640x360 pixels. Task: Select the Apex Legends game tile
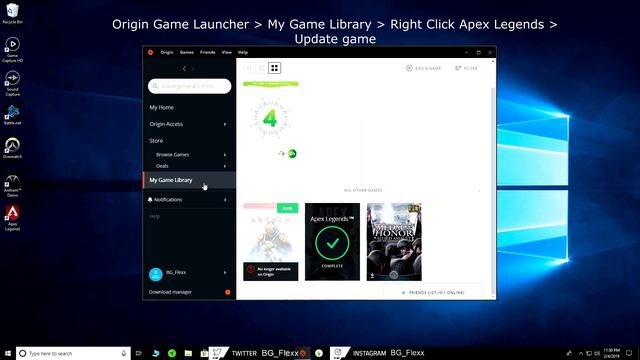pos(332,242)
